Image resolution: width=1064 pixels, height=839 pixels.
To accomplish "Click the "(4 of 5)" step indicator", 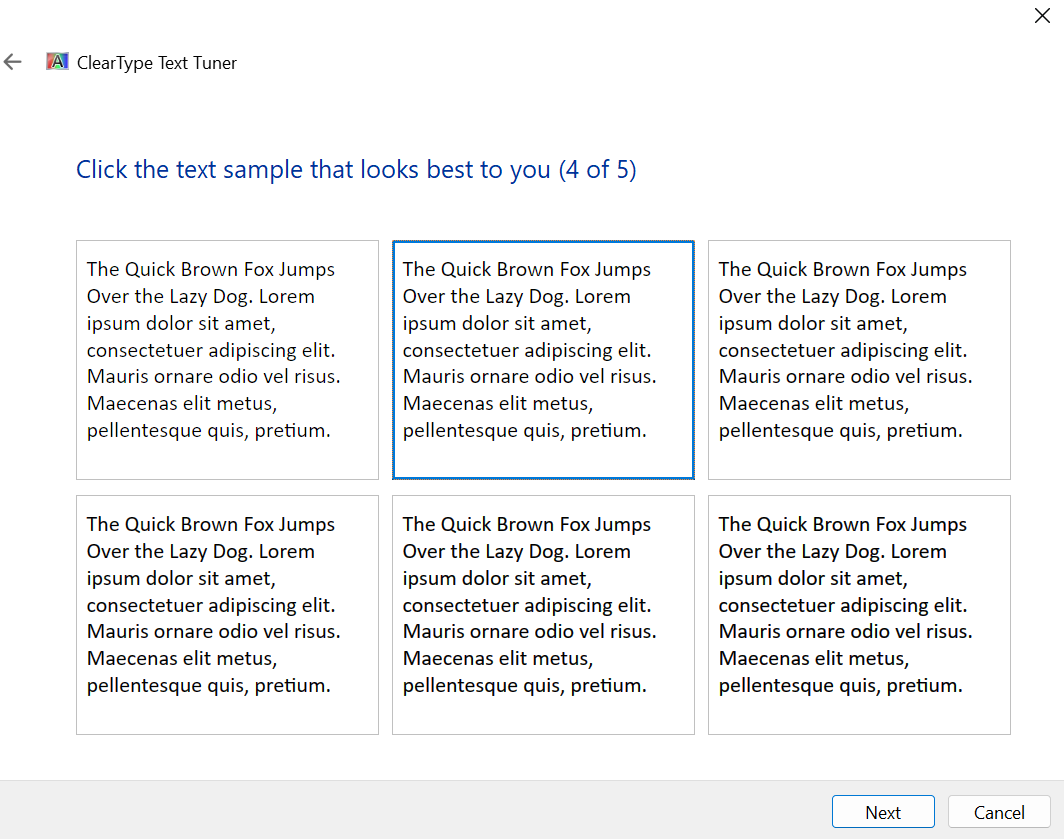I will point(597,170).
